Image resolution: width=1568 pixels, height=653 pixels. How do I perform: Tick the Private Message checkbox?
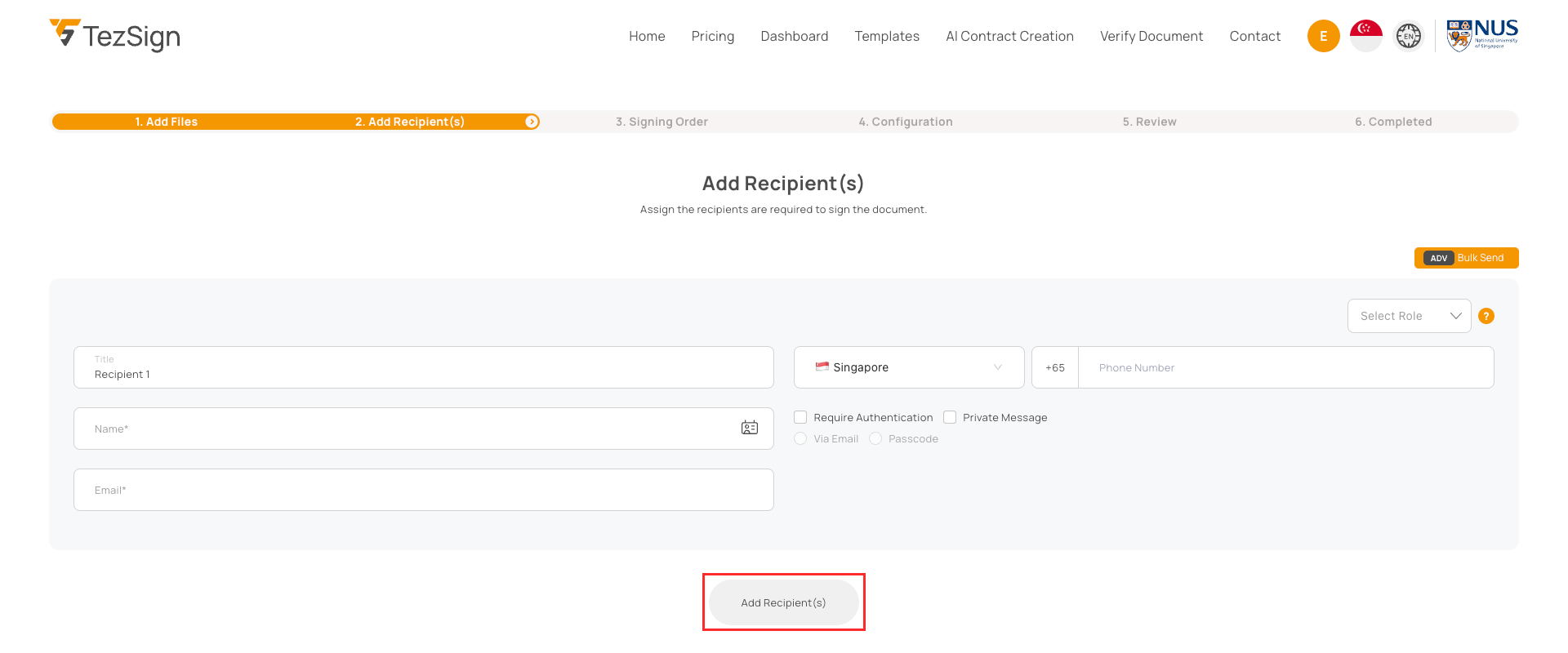pyautogui.click(x=950, y=417)
